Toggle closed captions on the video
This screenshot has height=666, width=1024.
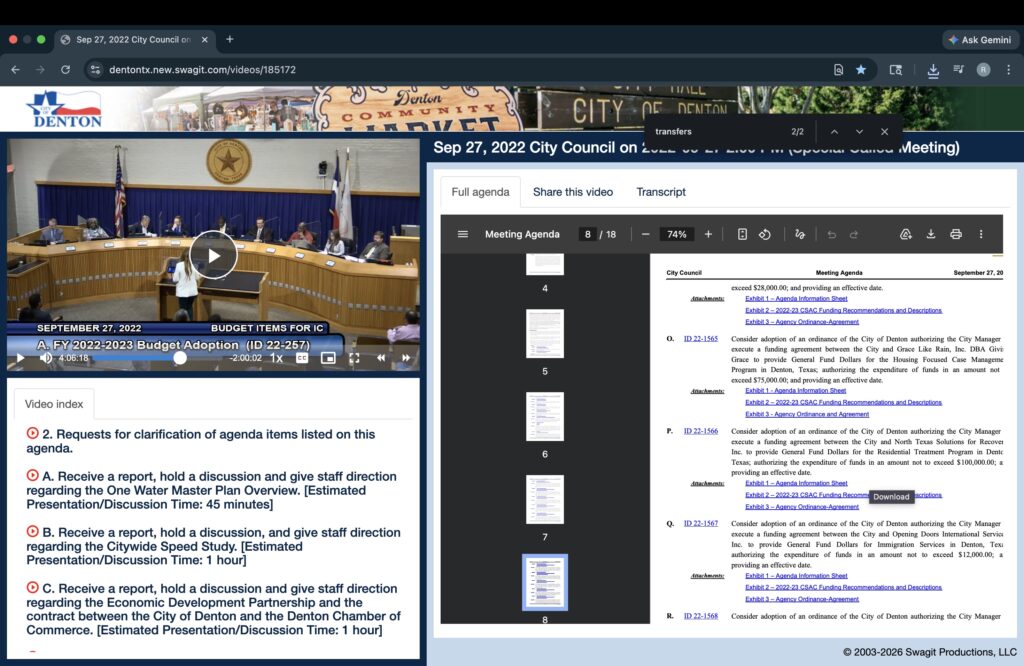coord(302,358)
